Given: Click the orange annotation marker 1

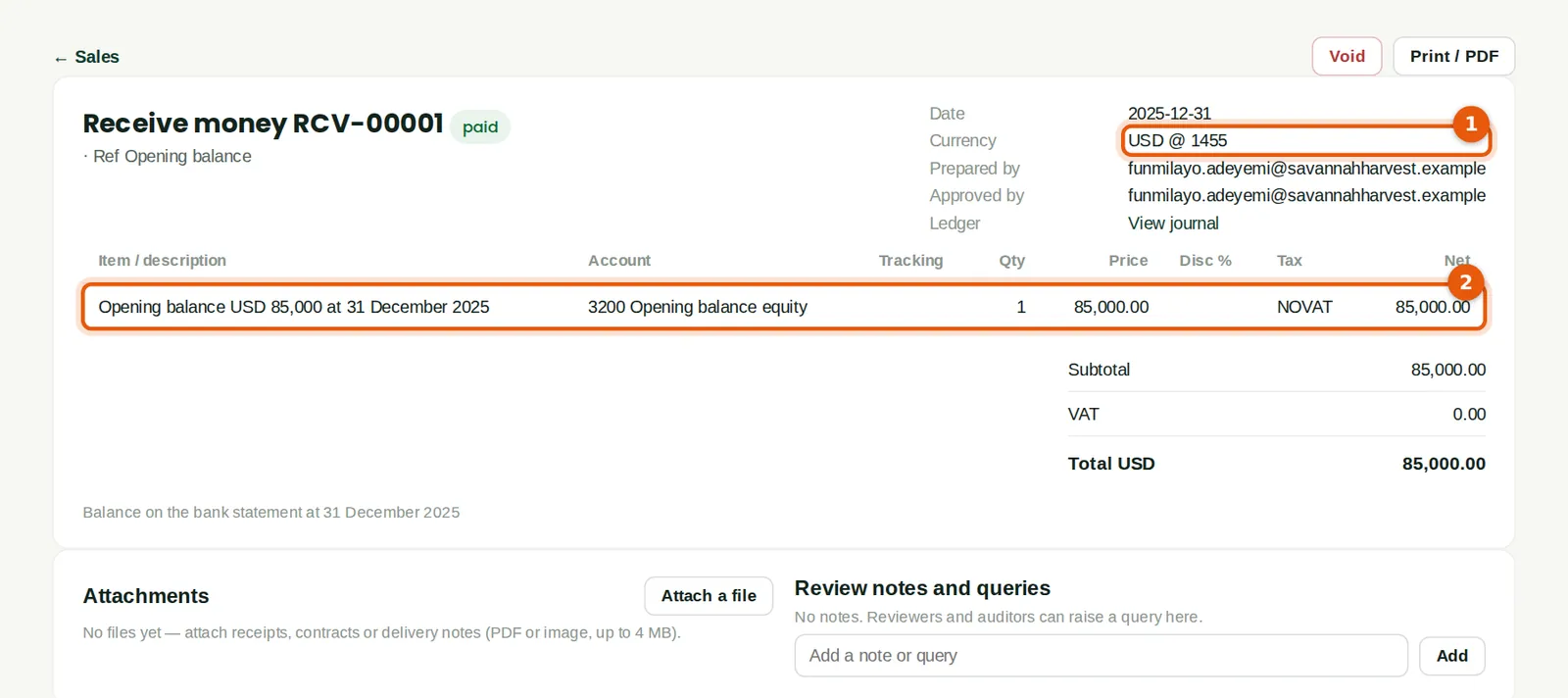Looking at the screenshot, I should coord(1470,124).
